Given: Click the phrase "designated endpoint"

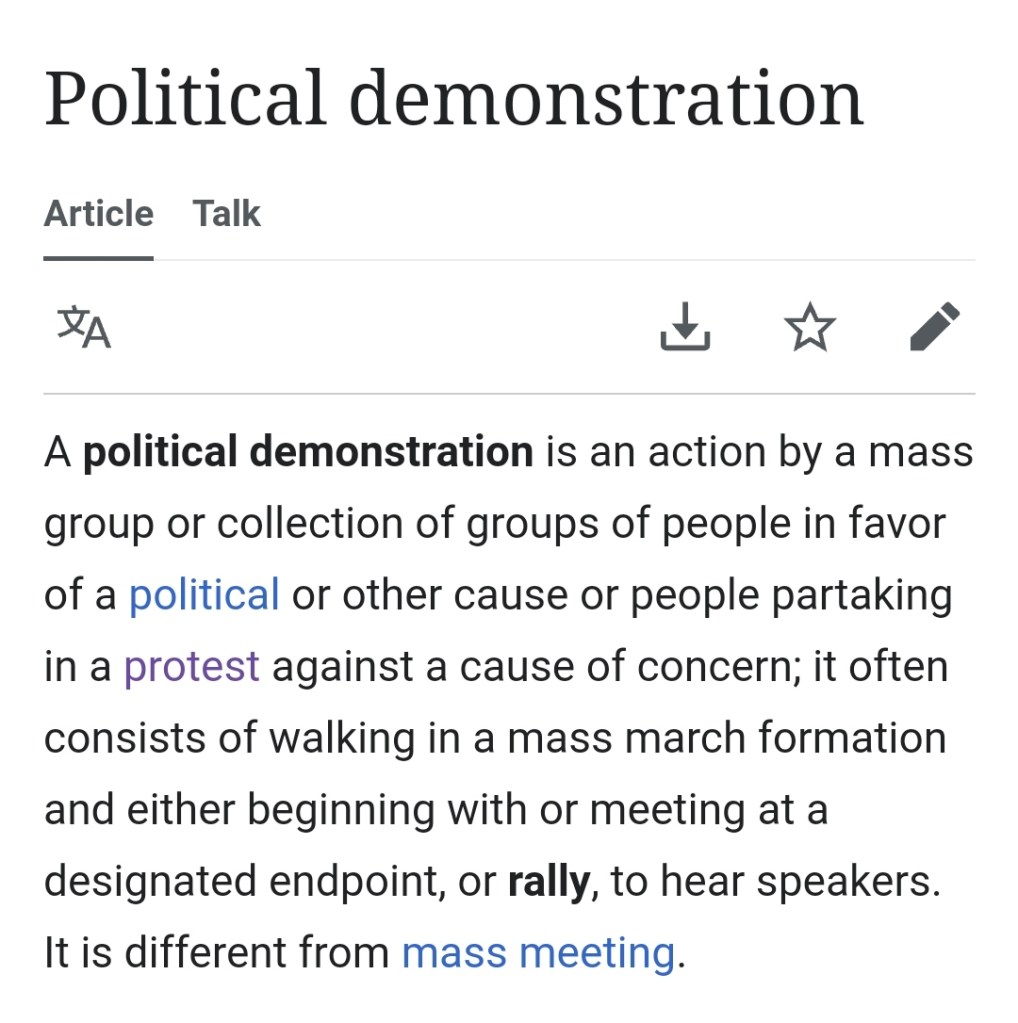Looking at the screenshot, I should pyautogui.click(x=254, y=881).
